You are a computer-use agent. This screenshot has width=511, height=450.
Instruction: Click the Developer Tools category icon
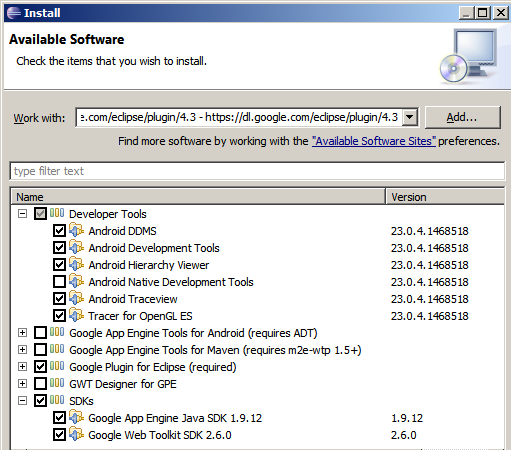coord(57,213)
